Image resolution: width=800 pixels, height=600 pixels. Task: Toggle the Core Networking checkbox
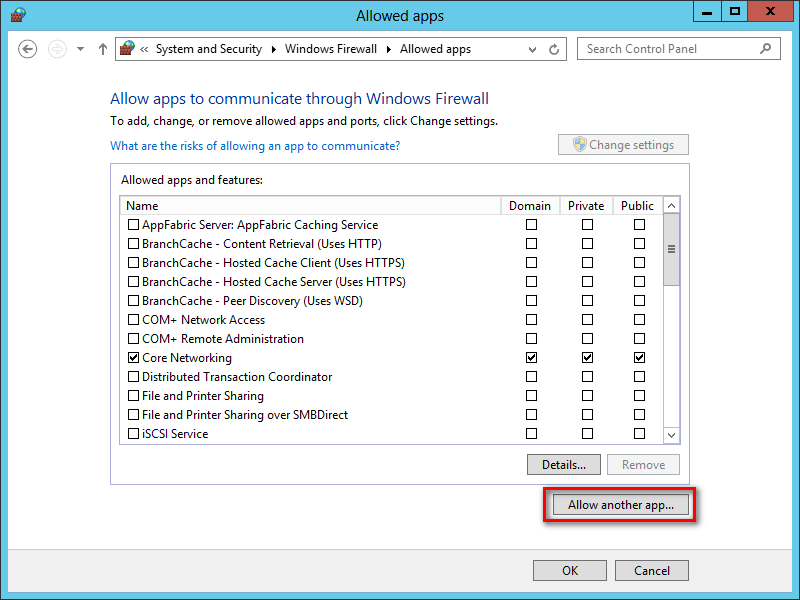click(134, 358)
